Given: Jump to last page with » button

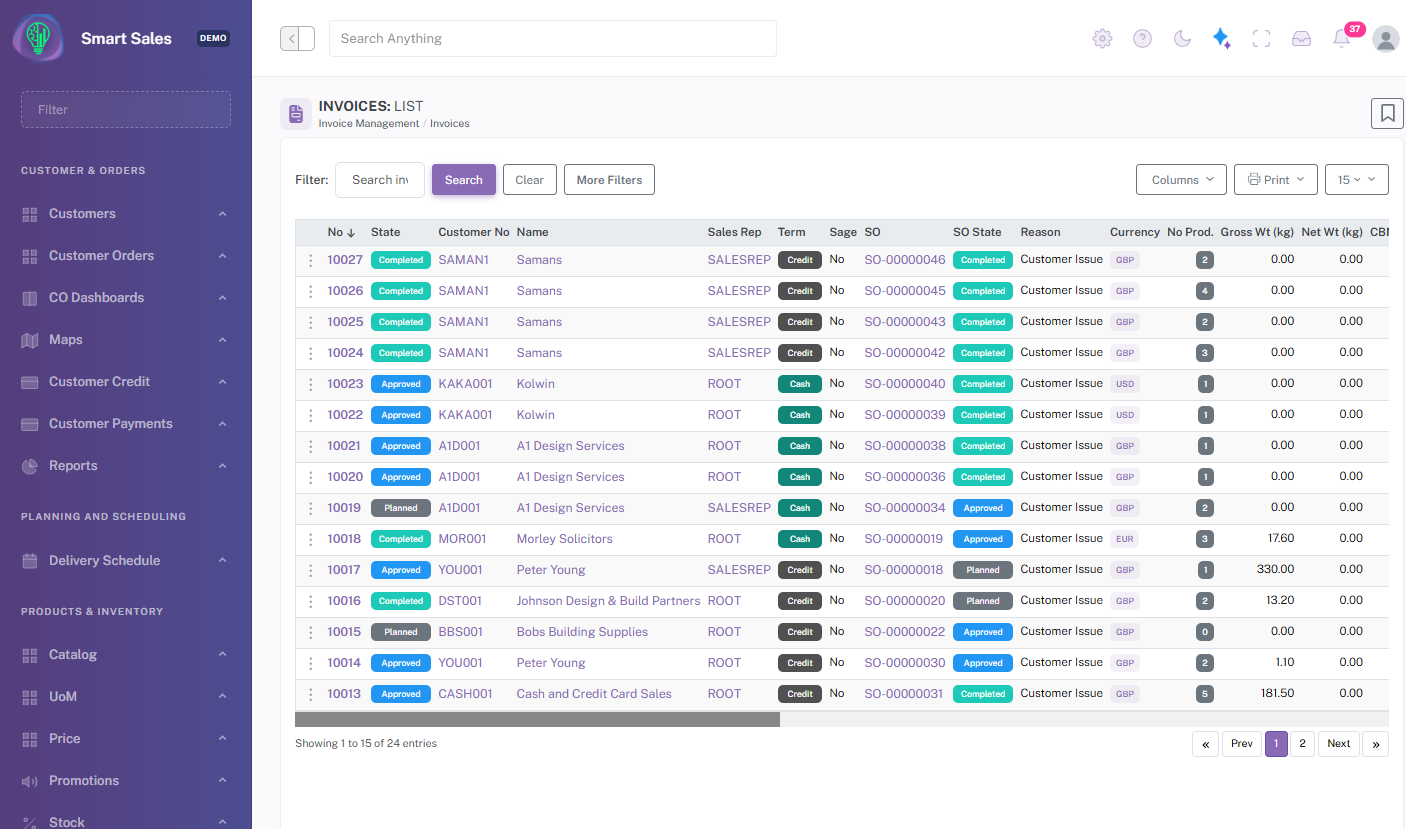Looking at the screenshot, I should tap(1376, 744).
